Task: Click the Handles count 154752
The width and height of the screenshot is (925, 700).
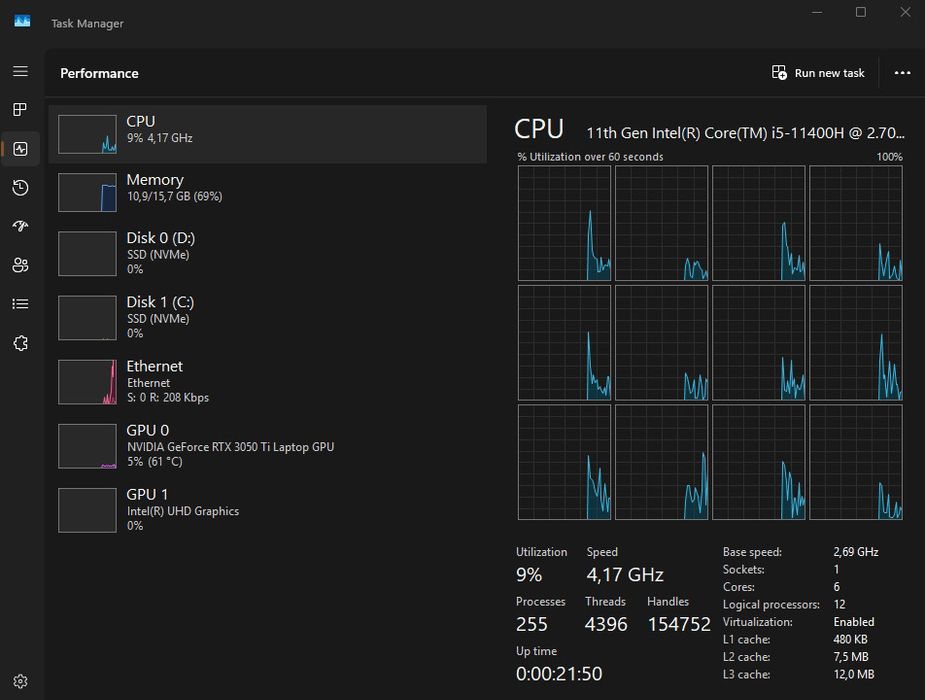Action: (x=679, y=624)
